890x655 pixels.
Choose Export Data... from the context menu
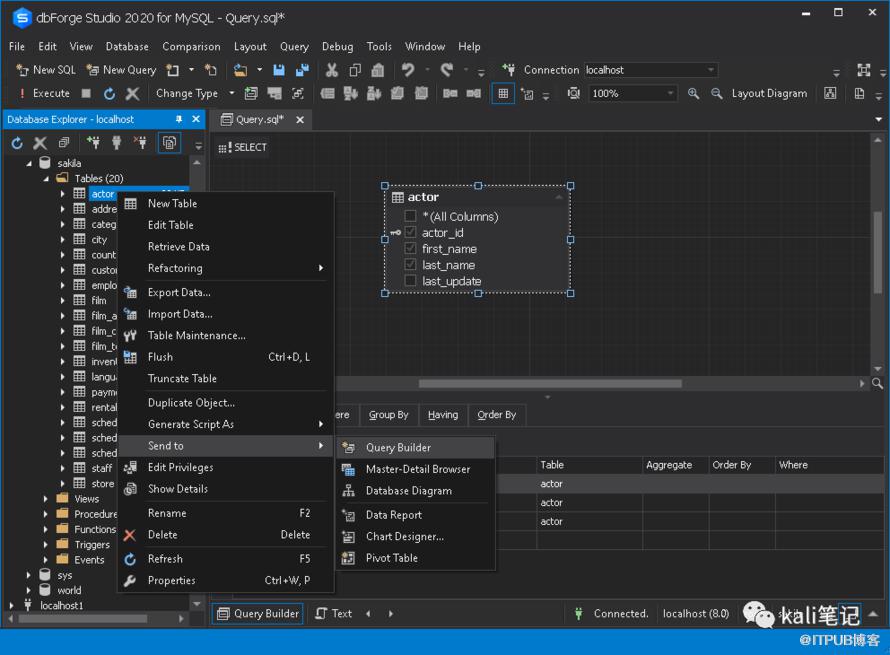pos(179,293)
